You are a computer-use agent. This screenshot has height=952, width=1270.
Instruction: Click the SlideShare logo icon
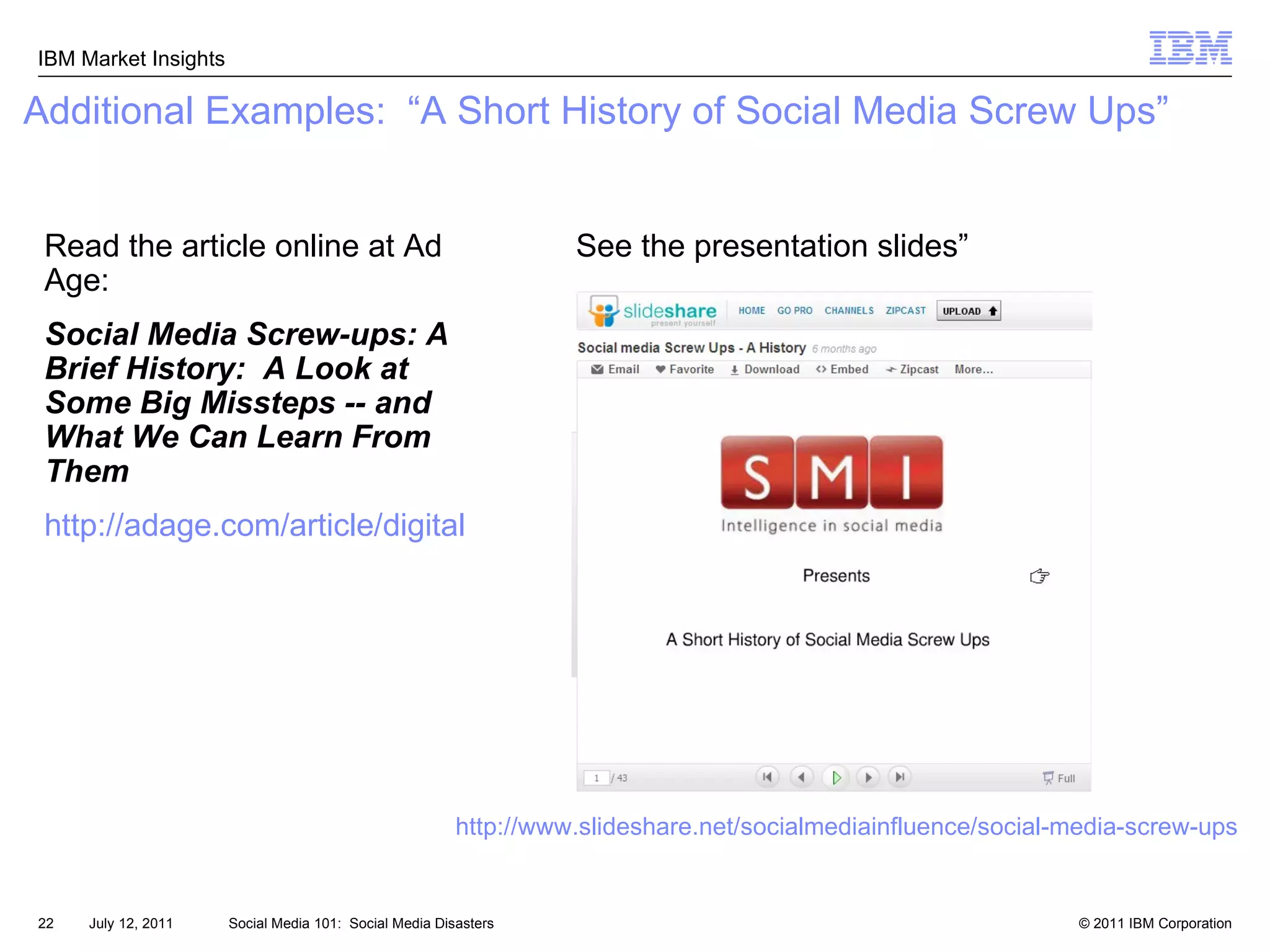pyautogui.click(x=604, y=311)
